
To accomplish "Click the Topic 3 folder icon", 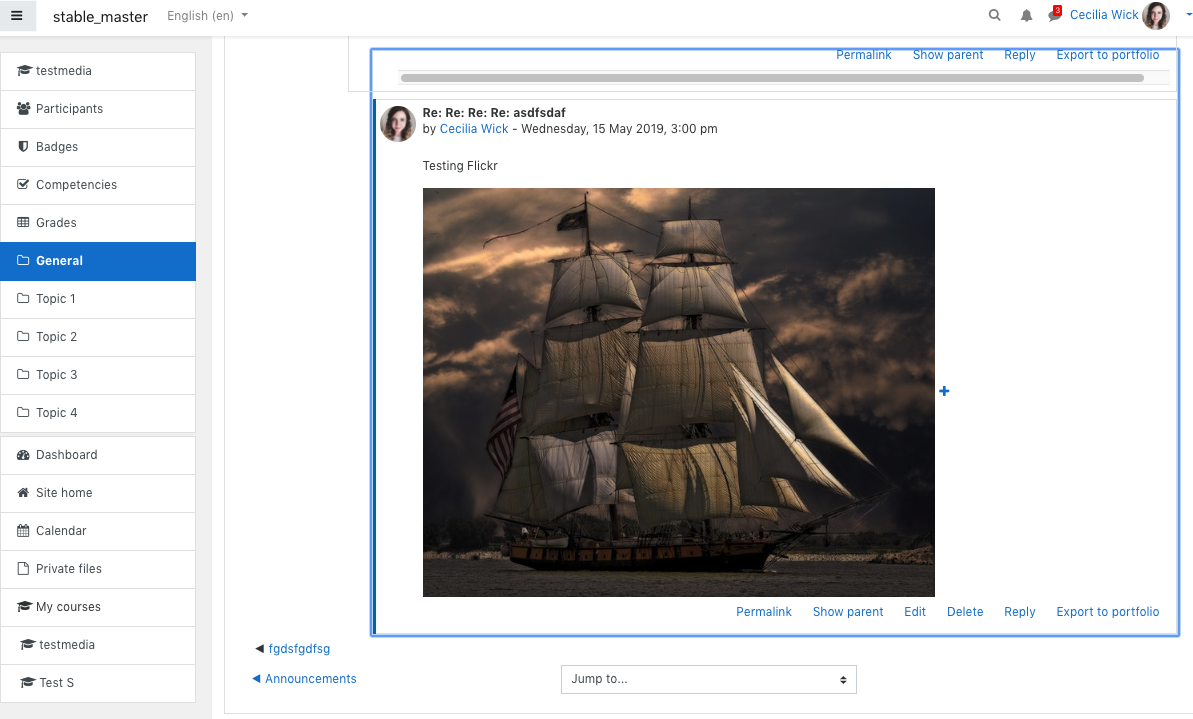I will click(x=24, y=375).
